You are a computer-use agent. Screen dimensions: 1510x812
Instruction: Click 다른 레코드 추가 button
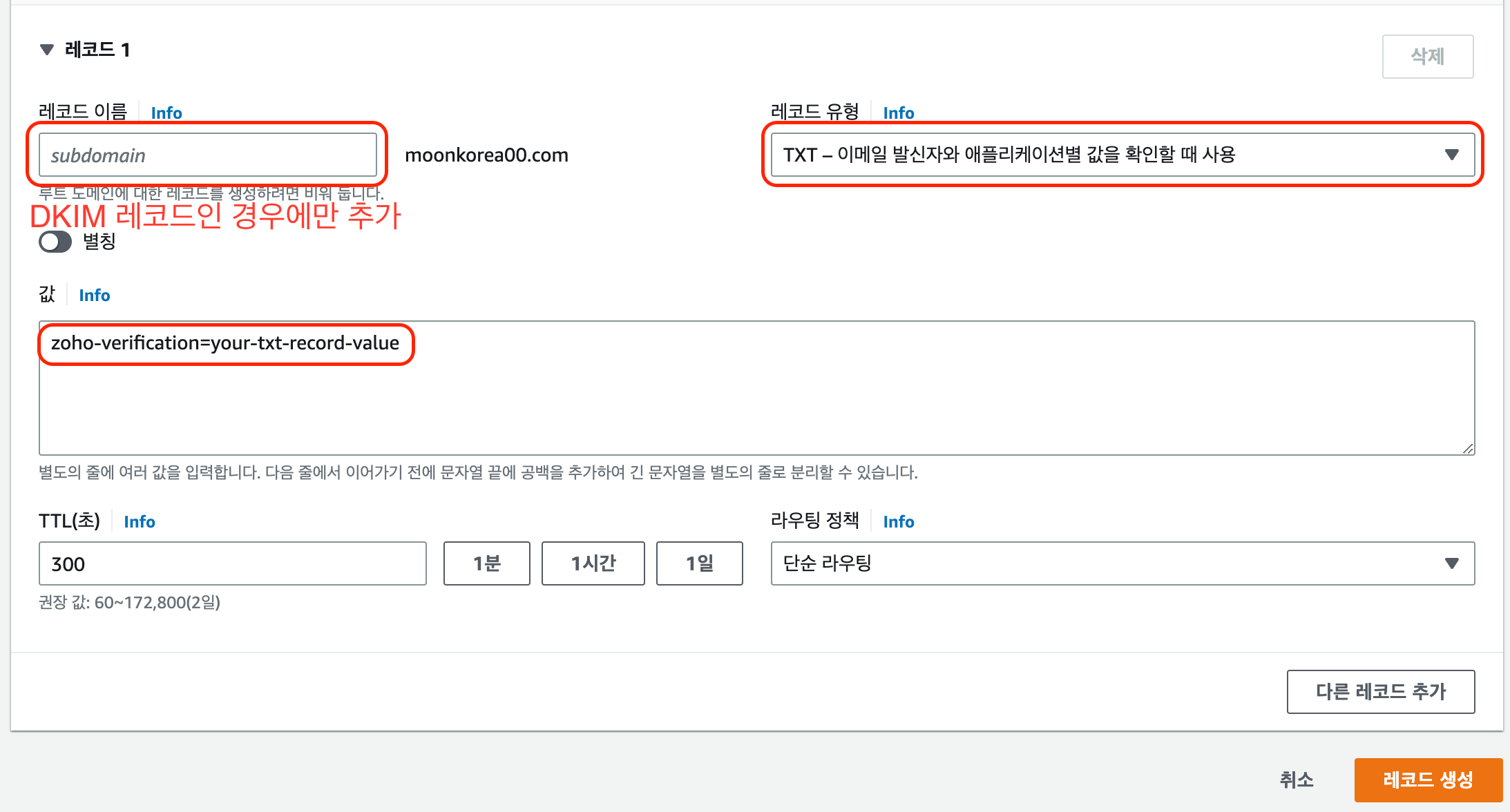(x=1380, y=692)
